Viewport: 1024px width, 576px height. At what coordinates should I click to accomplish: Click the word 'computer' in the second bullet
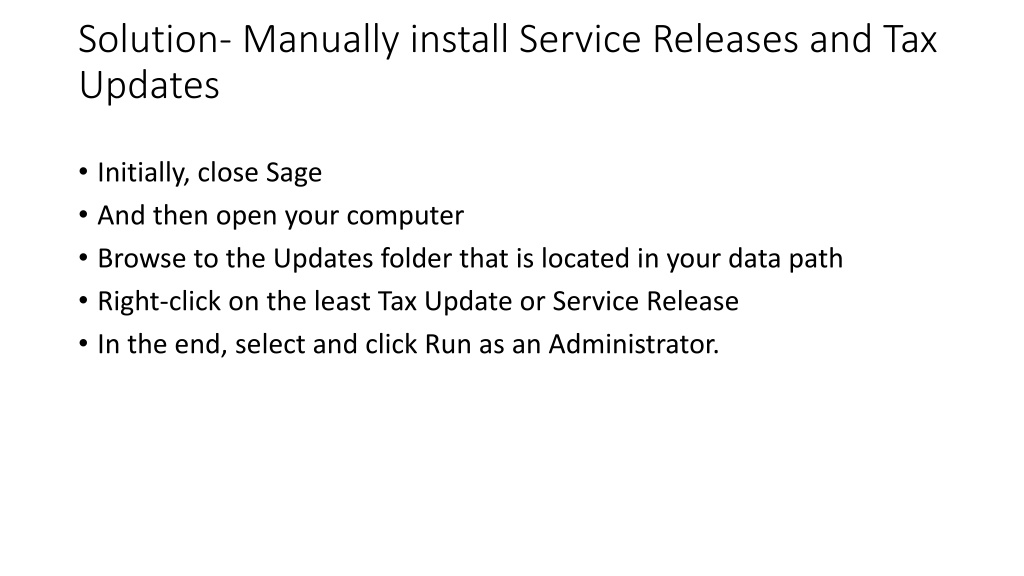point(405,216)
